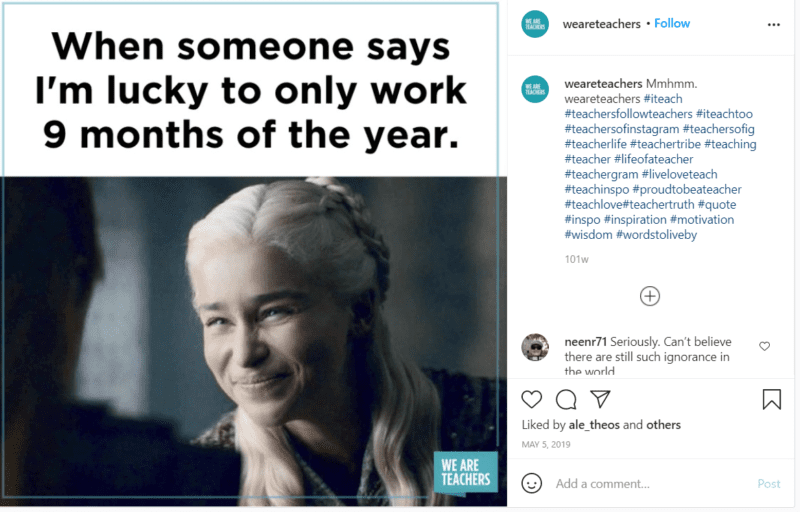Show others who liked the post
800x512 pixels.
coord(663,425)
